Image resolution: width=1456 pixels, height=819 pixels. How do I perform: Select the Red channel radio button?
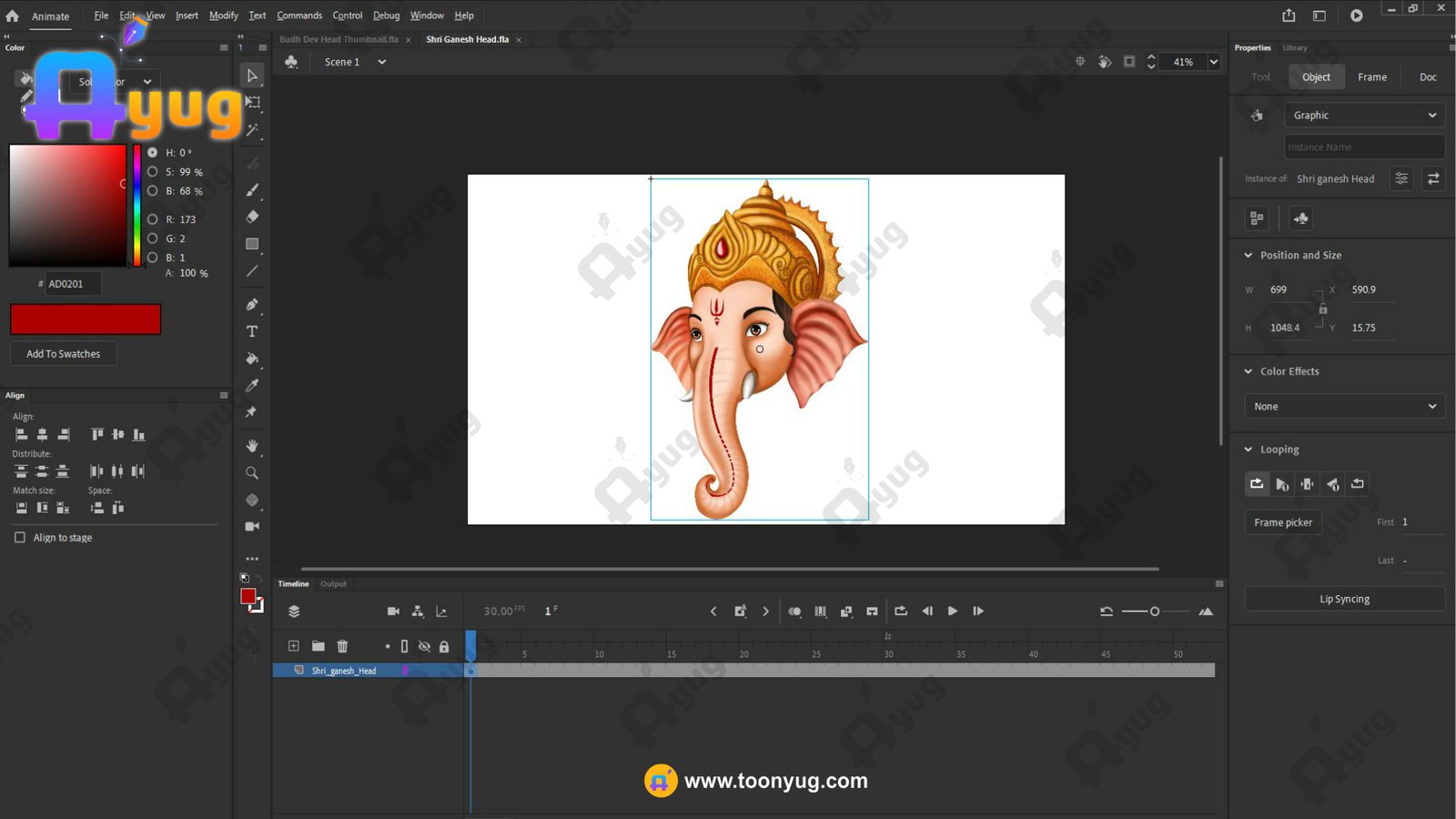pyautogui.click(x=152, y=219)
